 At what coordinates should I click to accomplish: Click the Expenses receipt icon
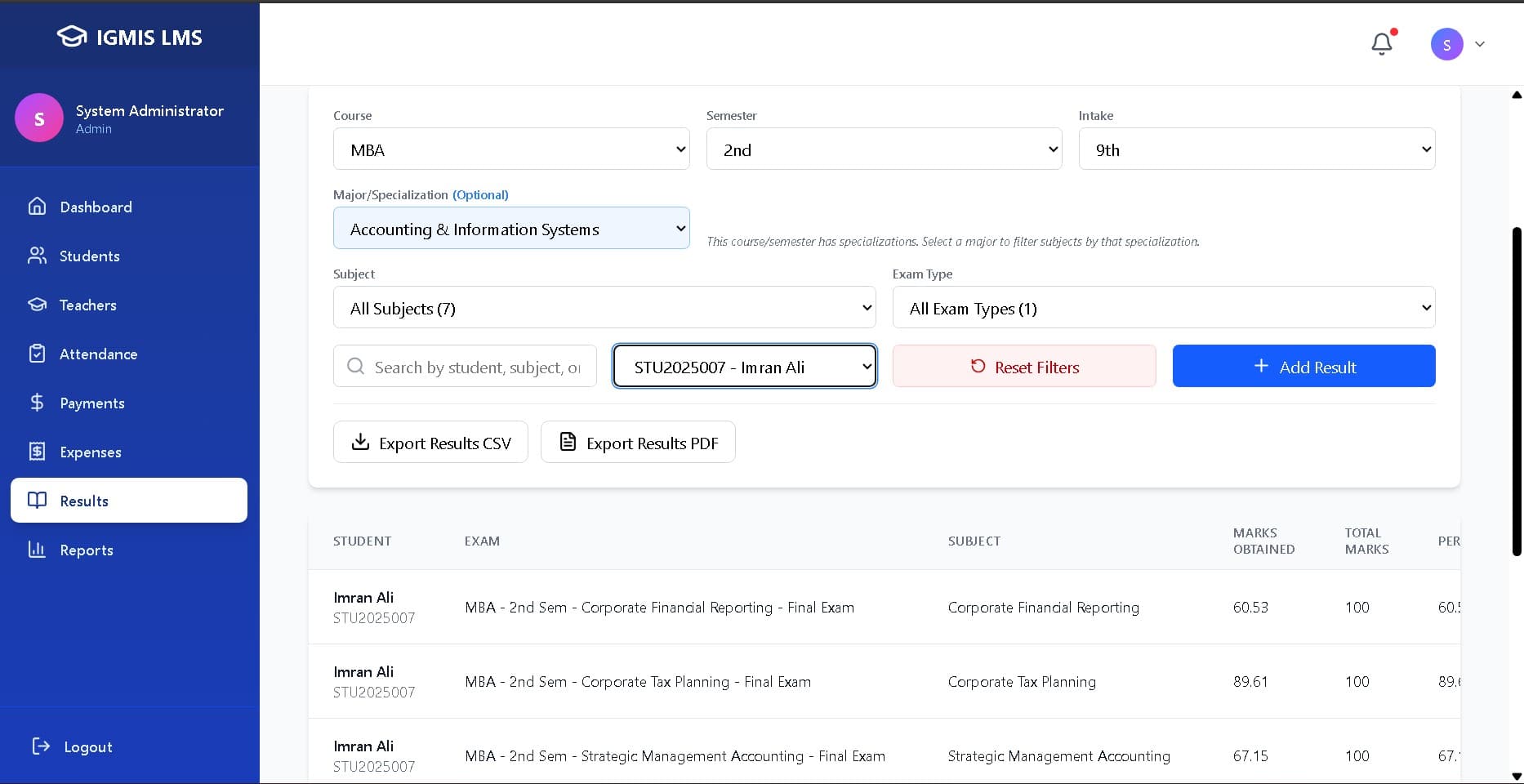[37, 452]
